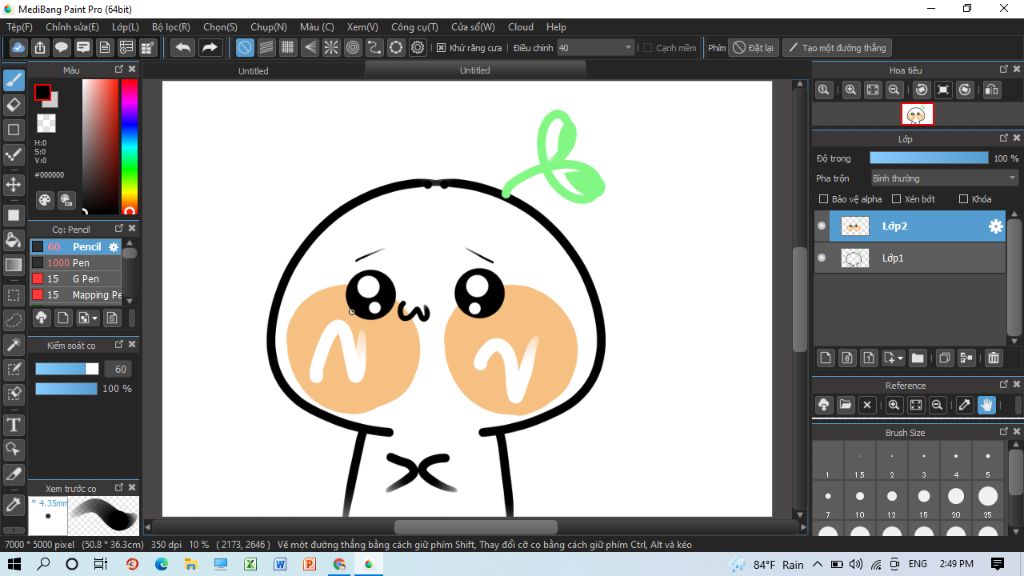Delete layer using the trash icon
The width and height of the screenshot is (1024, 576).
click(993, 358)
